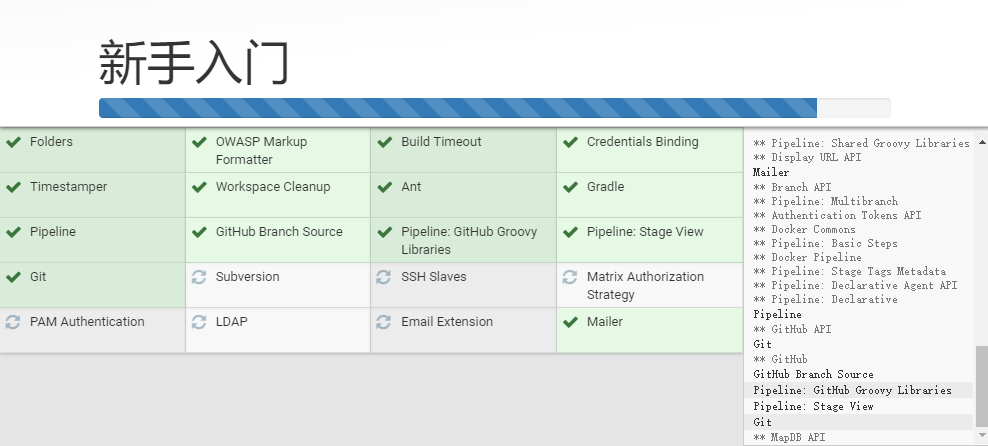Select the SSH Slaves plugin label

point(434,277)
